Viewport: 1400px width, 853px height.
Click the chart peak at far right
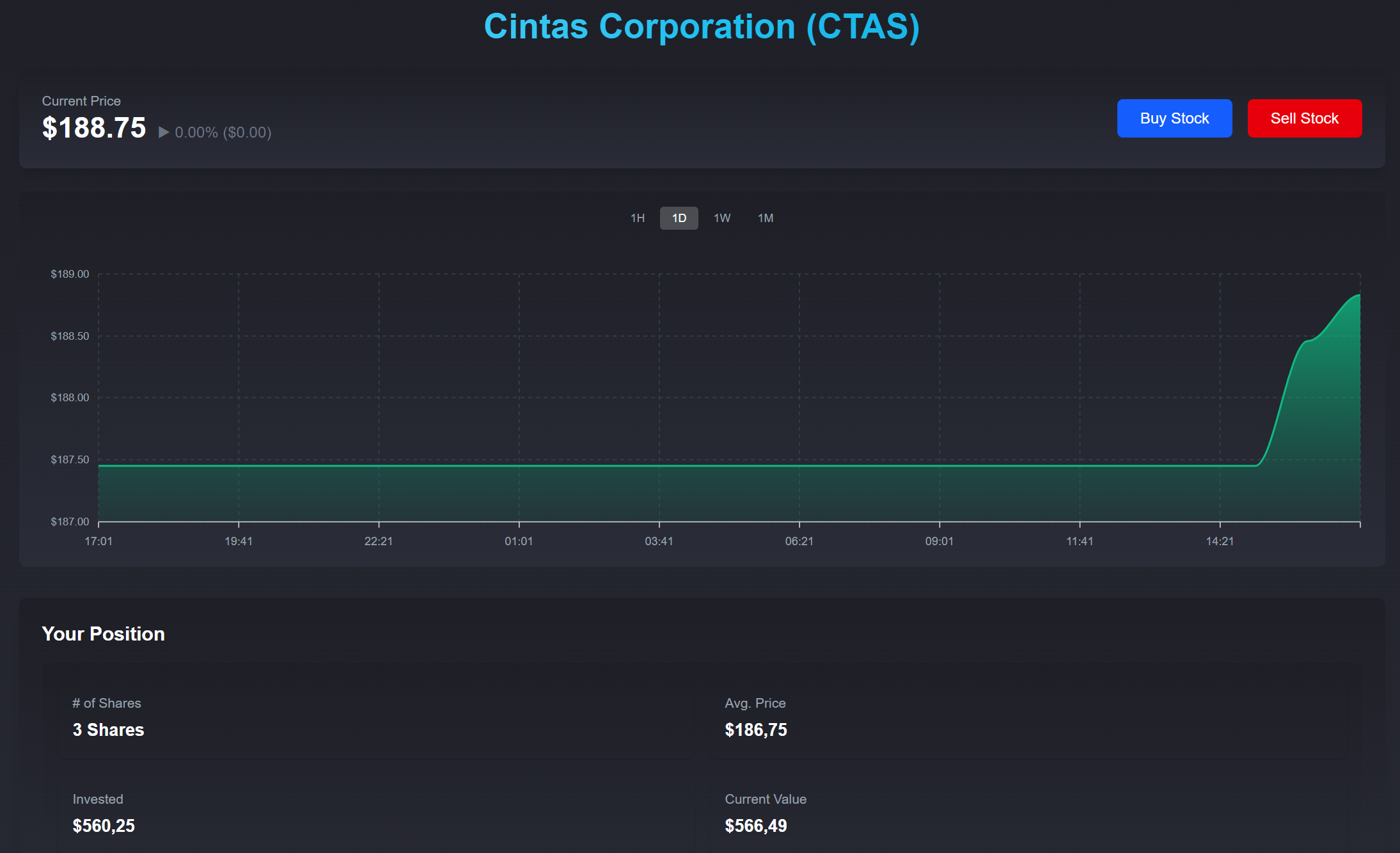click(1358, 296)
